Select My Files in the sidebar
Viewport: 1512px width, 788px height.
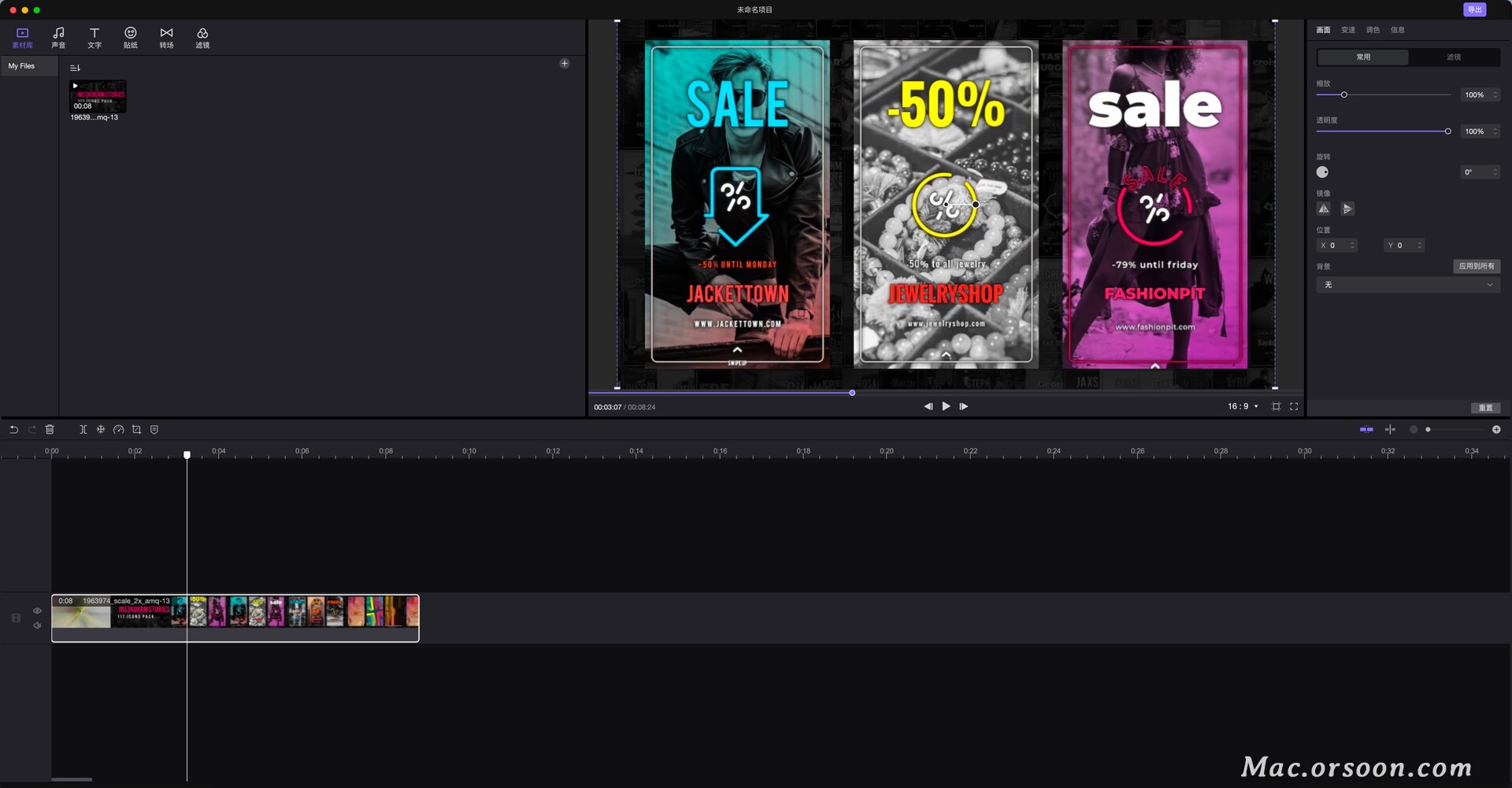tap(29, 66)
